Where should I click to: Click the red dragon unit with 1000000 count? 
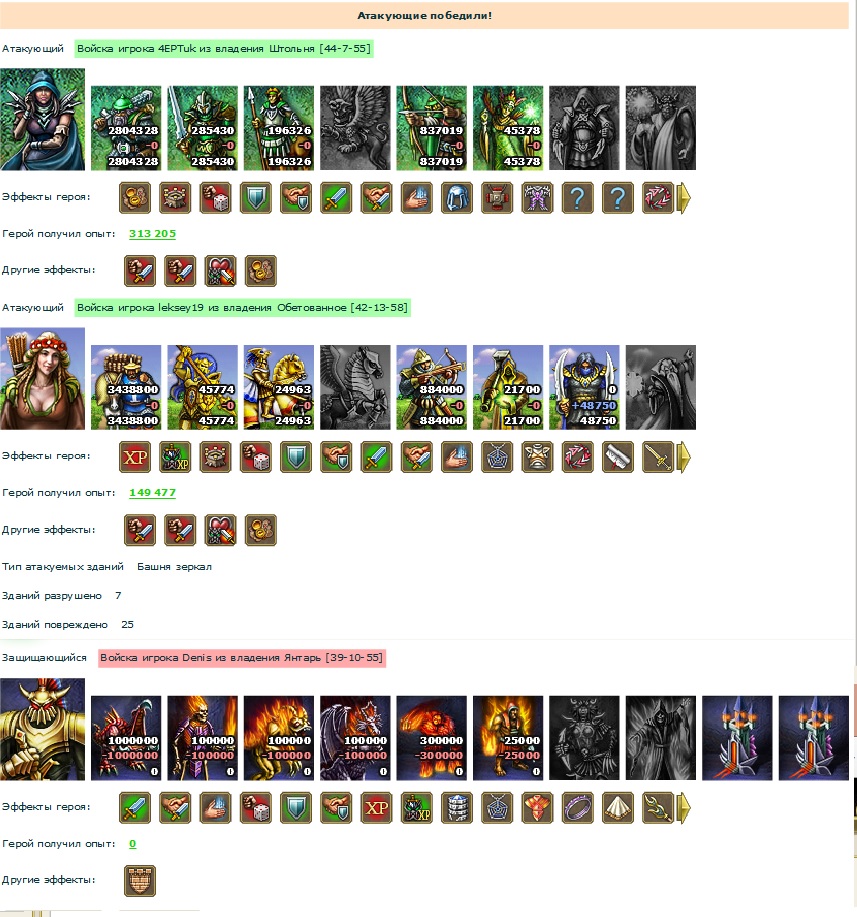click(126, 738)
